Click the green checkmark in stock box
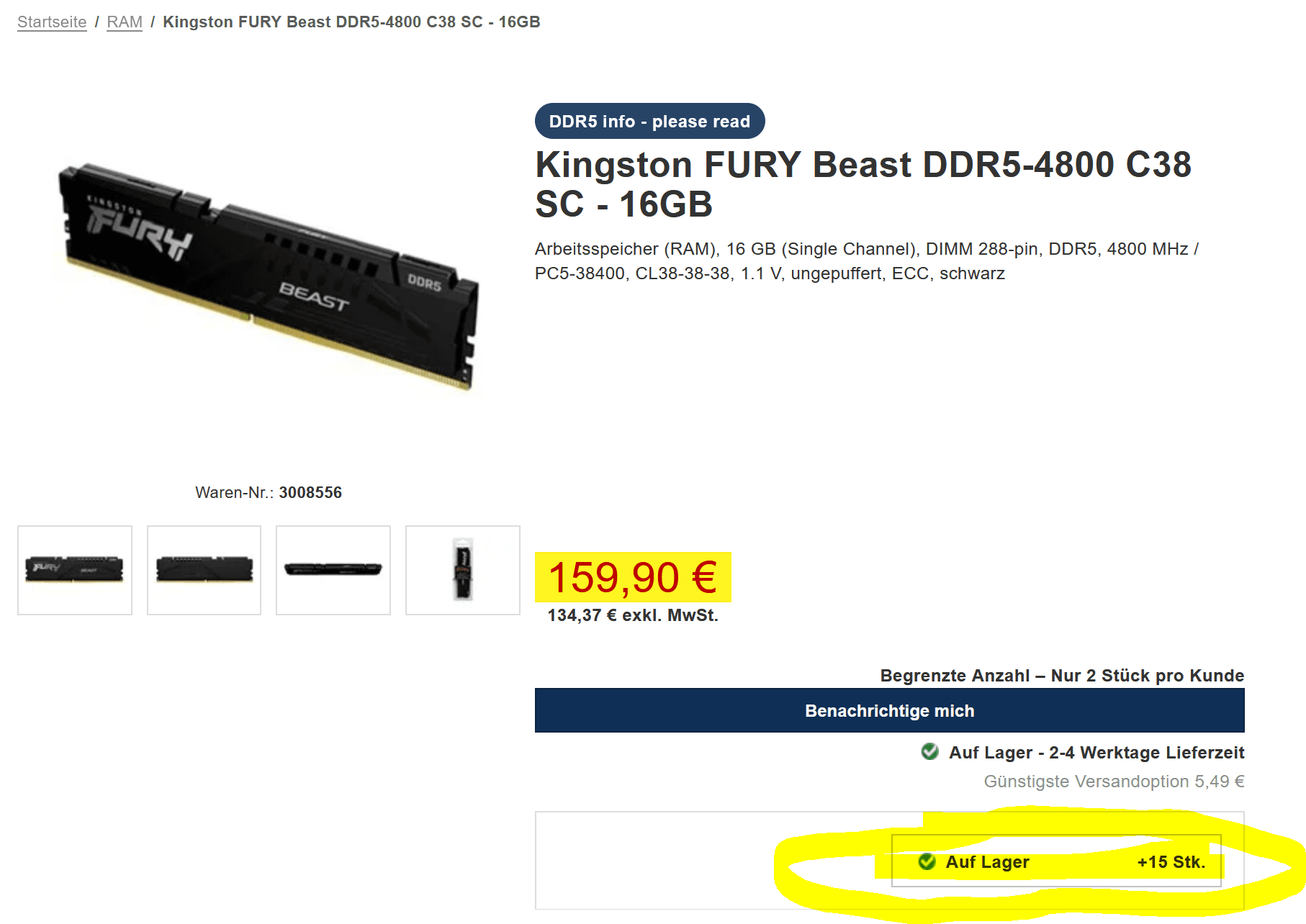The image size is (1306, 924). coord(927,861)
